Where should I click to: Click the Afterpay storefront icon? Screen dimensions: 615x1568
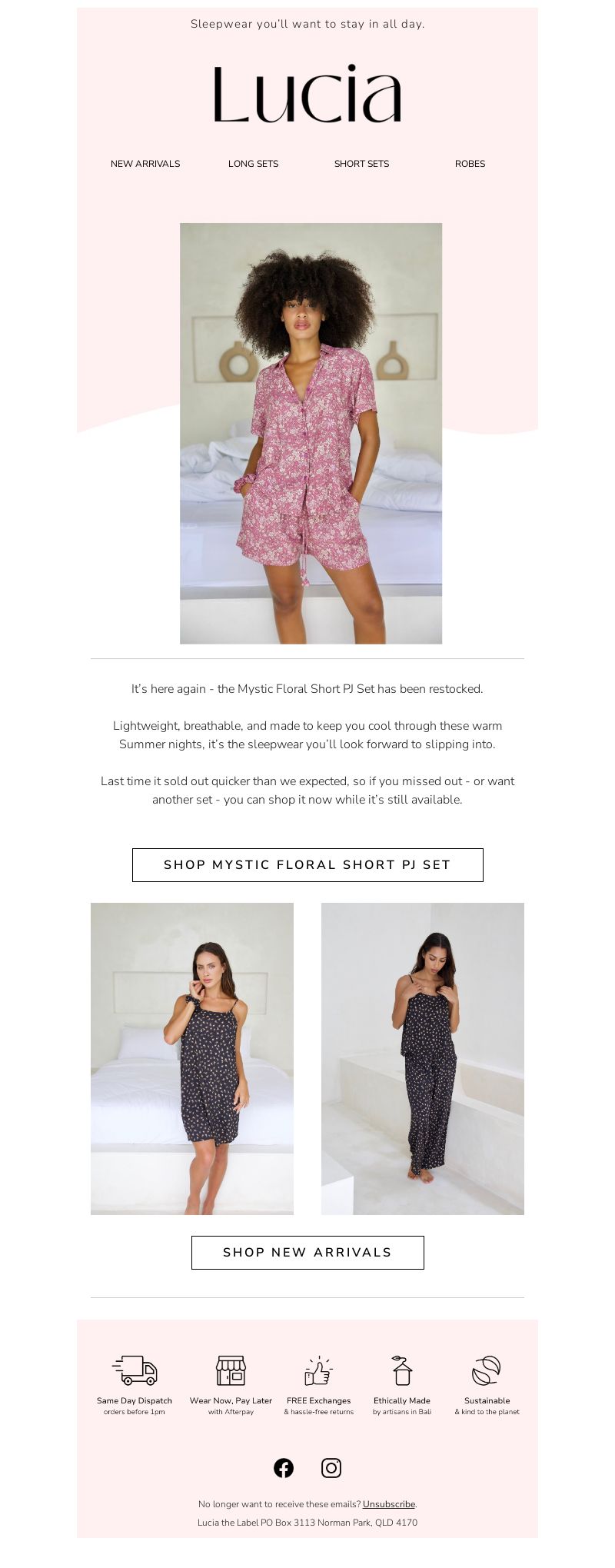(231, 1370)
